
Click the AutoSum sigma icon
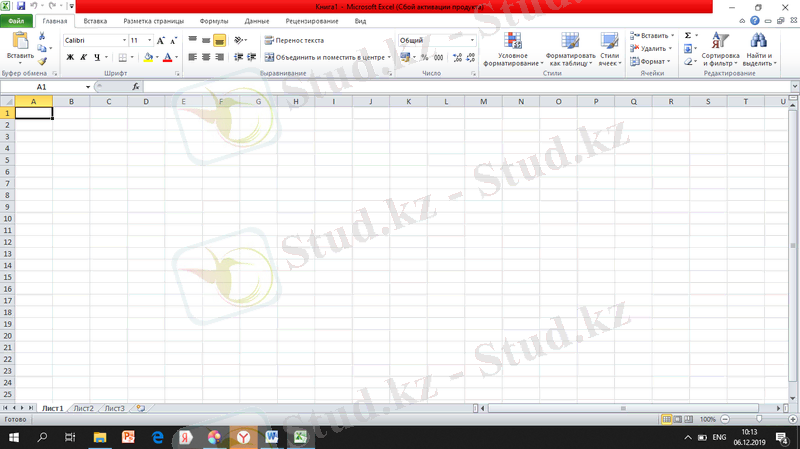[x=688, y=35]
